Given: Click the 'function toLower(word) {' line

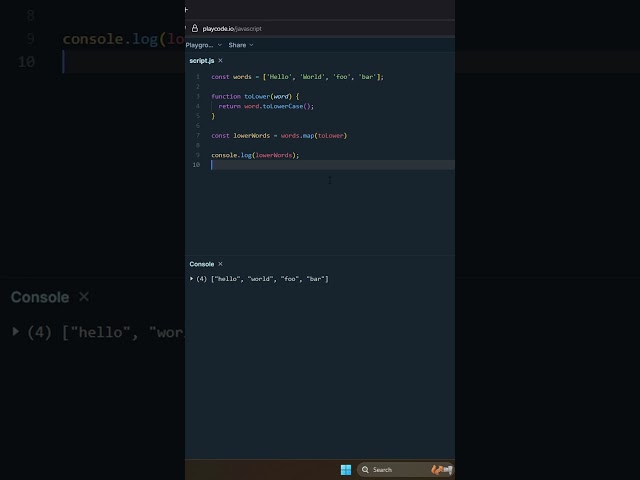Looking at the screenshot, I should point(255,96).
